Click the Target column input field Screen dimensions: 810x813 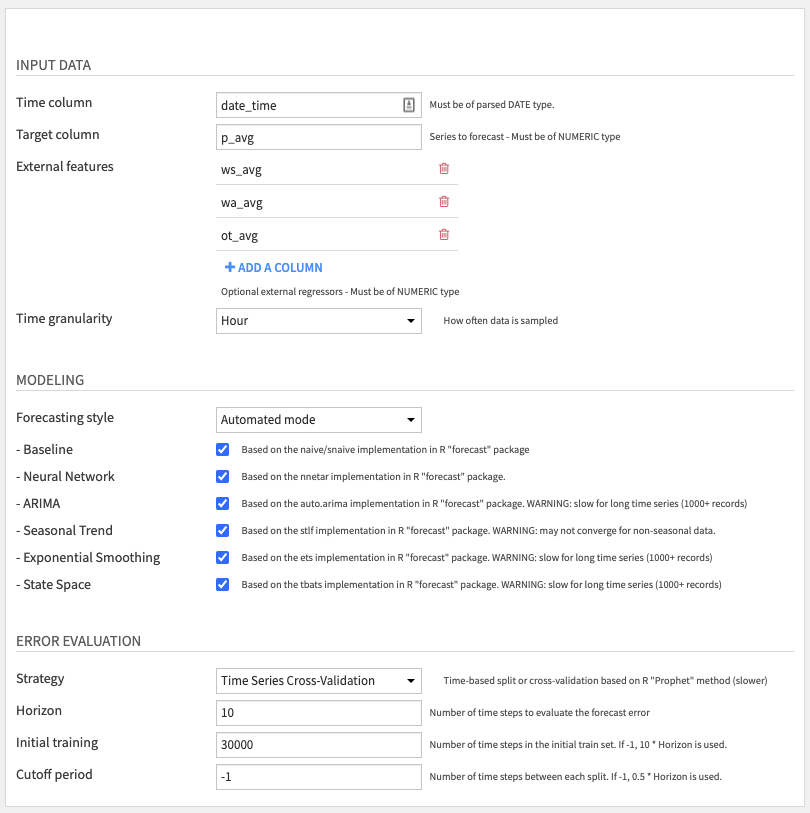(319, 137)
